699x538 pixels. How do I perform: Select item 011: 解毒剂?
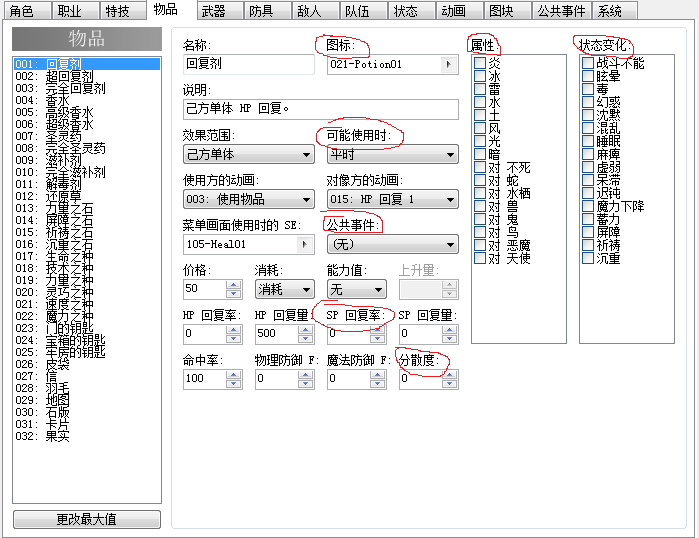coord(87,184)
